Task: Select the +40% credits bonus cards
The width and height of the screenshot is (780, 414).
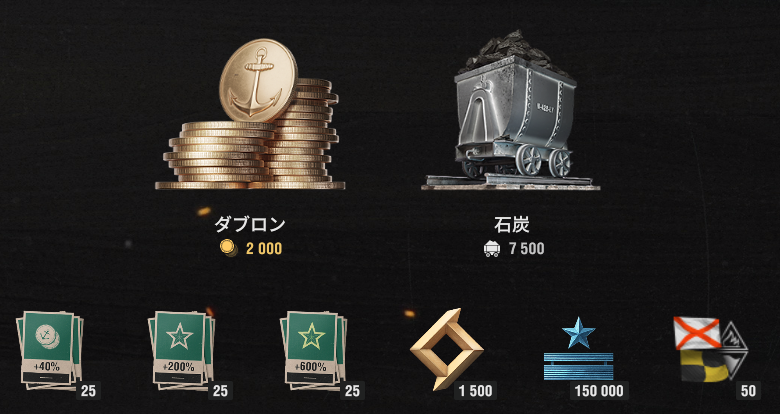Action: coord(50,349)
